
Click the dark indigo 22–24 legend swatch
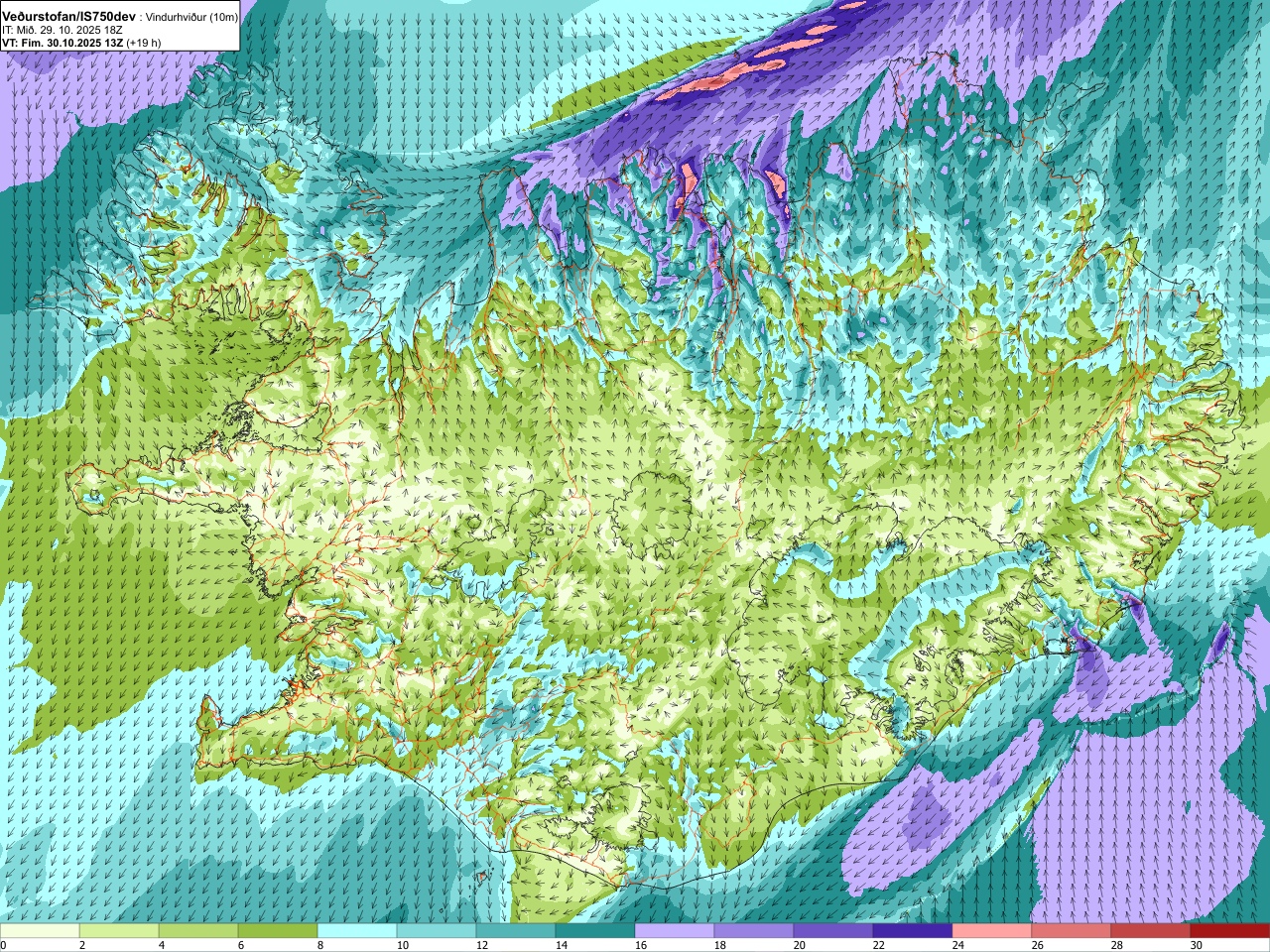(913, 931)
